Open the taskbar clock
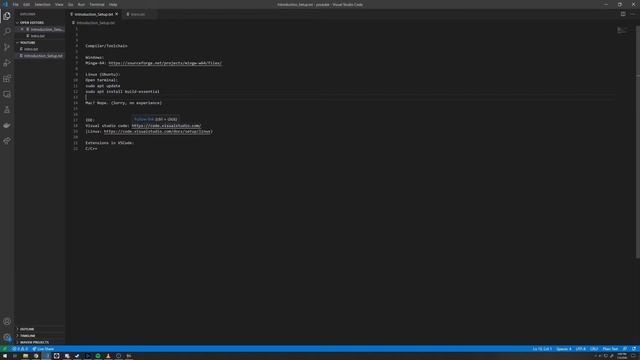The image size is (640, 360). pos(622,356)
